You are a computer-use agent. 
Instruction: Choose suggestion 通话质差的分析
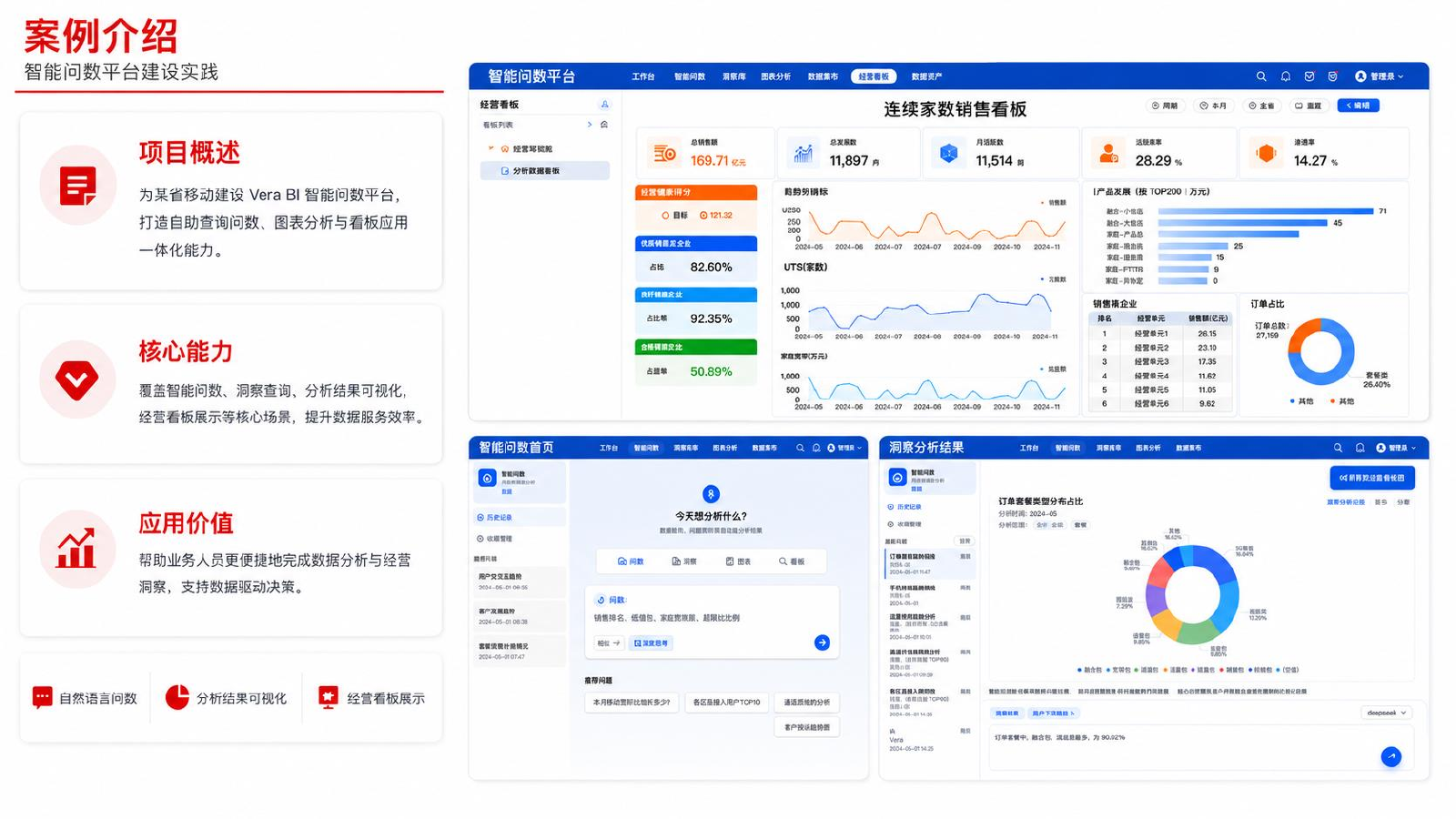tap(807, 703)
